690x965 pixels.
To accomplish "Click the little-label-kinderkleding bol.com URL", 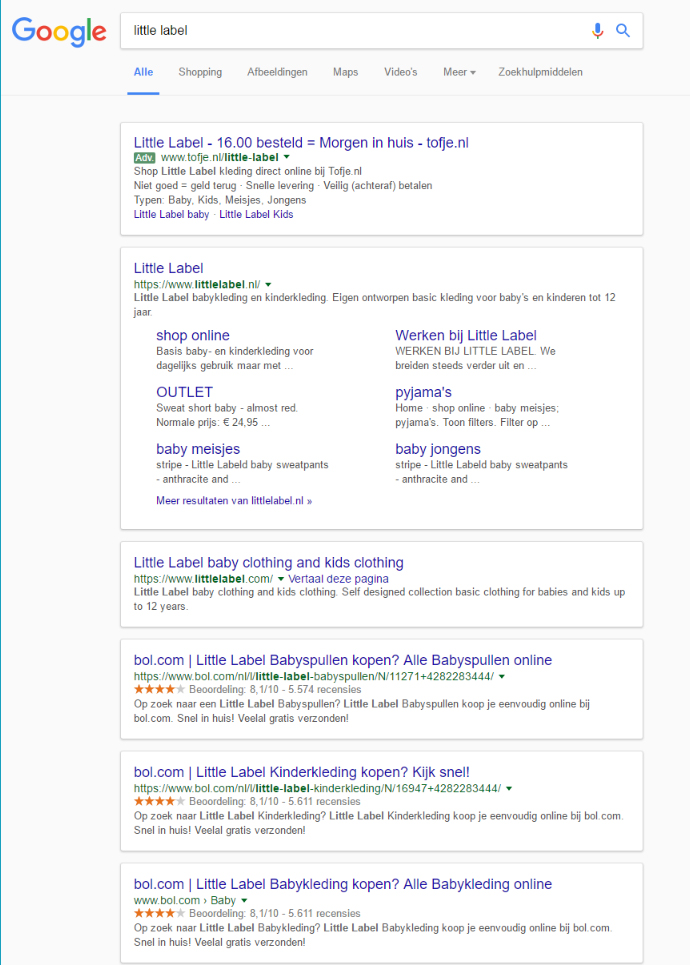I will click(x=318, y=788).
